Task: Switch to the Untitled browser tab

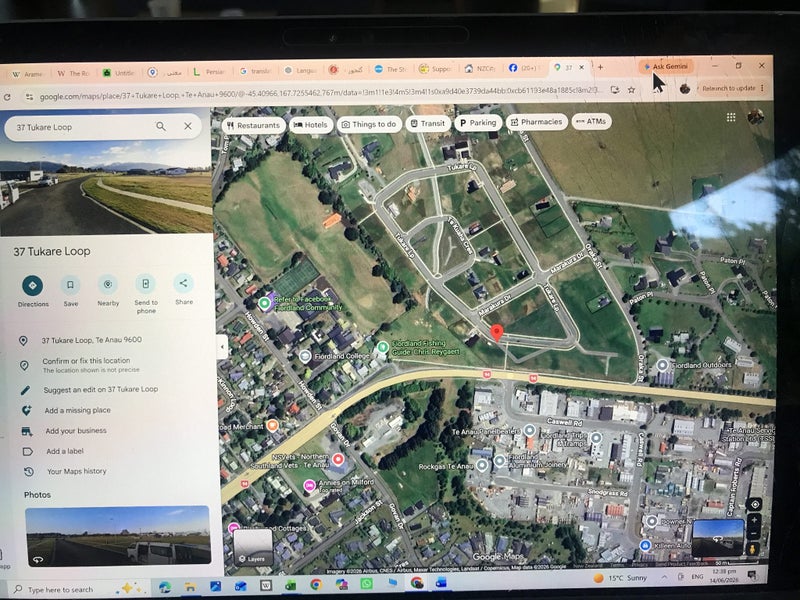Action: tap(118, 73)
